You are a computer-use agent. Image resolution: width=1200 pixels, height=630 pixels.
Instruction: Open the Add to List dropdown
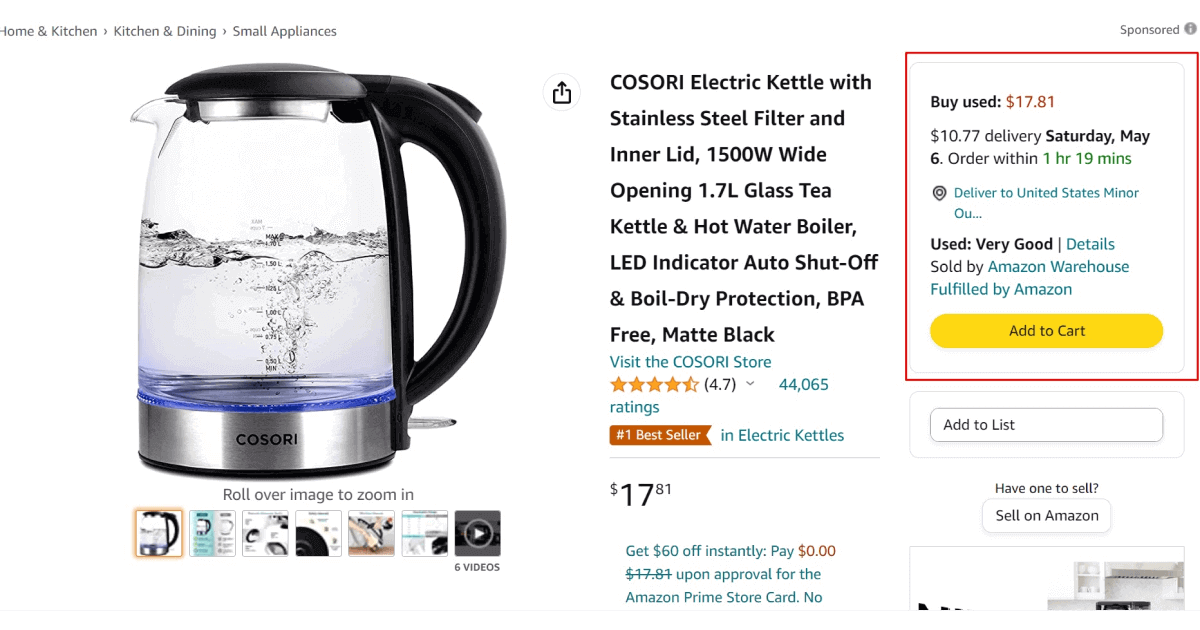point(1046,425)
